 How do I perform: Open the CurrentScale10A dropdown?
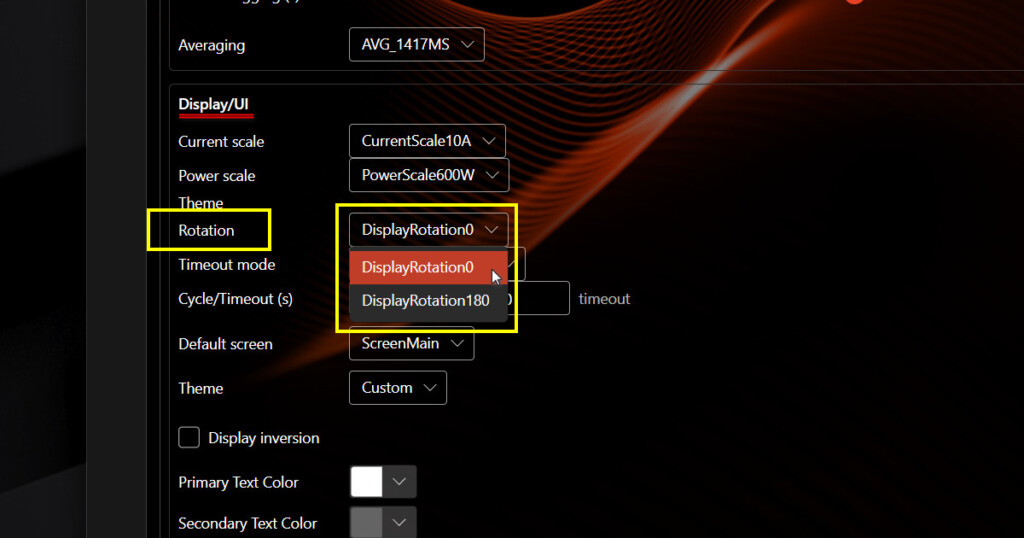tap(427, 141)
